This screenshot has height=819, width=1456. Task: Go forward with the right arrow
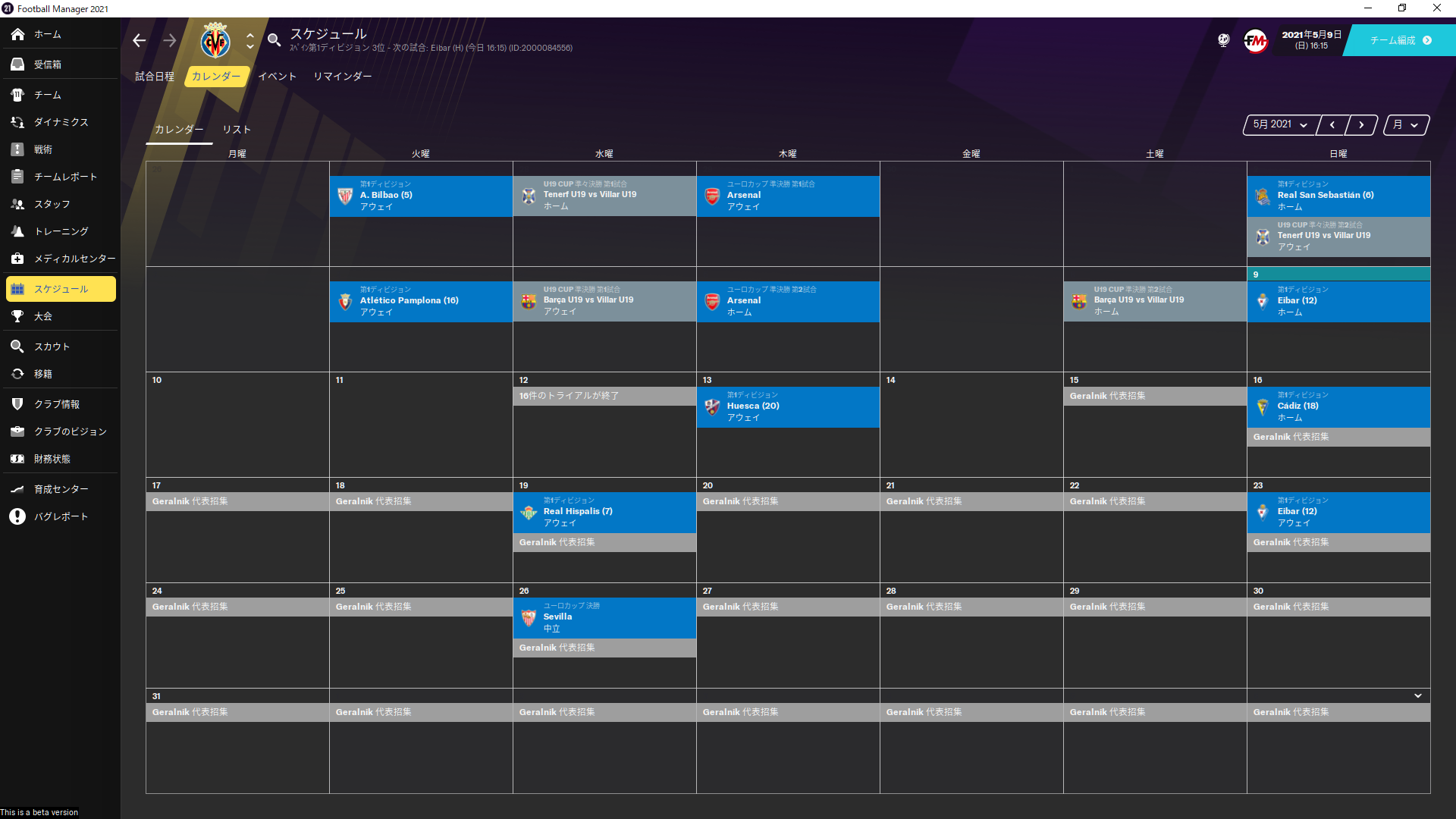170,40
